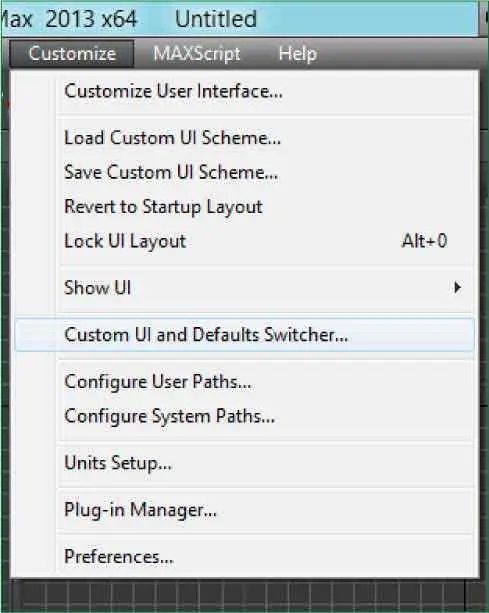
Task: Click the Max 2013 x64 title bar text
Action: 69,19
